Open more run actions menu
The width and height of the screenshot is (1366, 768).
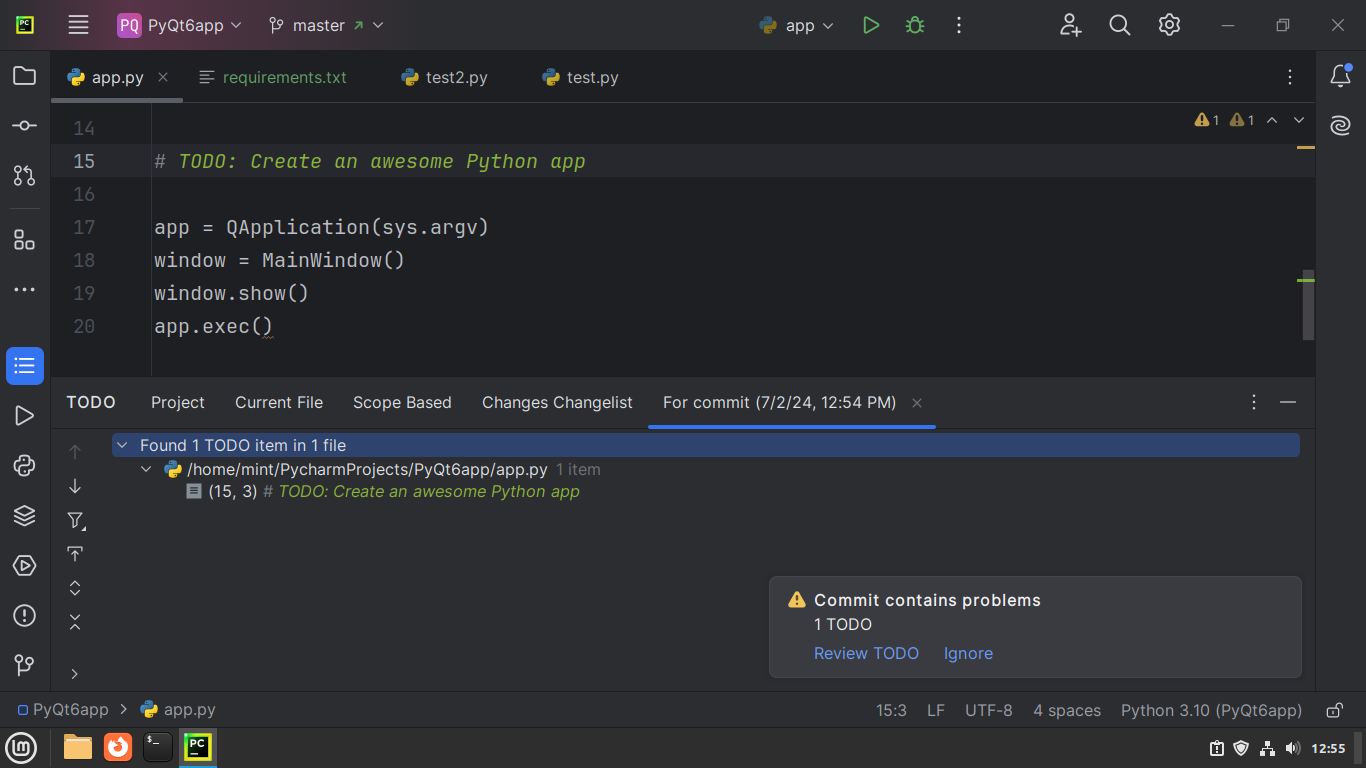click(x=958, y=25)
